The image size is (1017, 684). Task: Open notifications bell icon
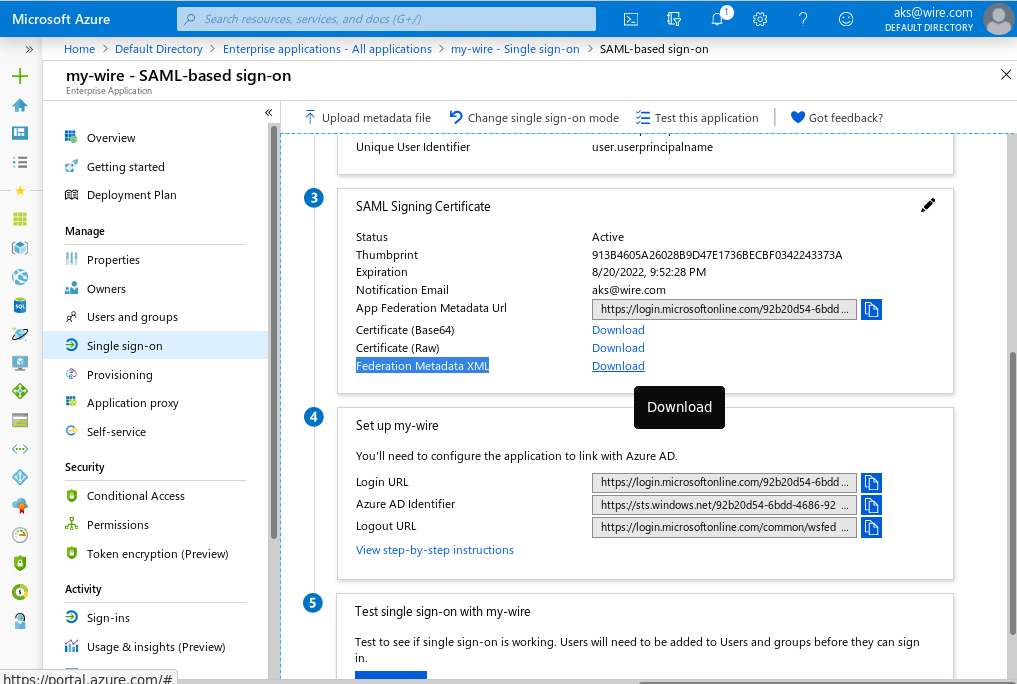point(717,19)
